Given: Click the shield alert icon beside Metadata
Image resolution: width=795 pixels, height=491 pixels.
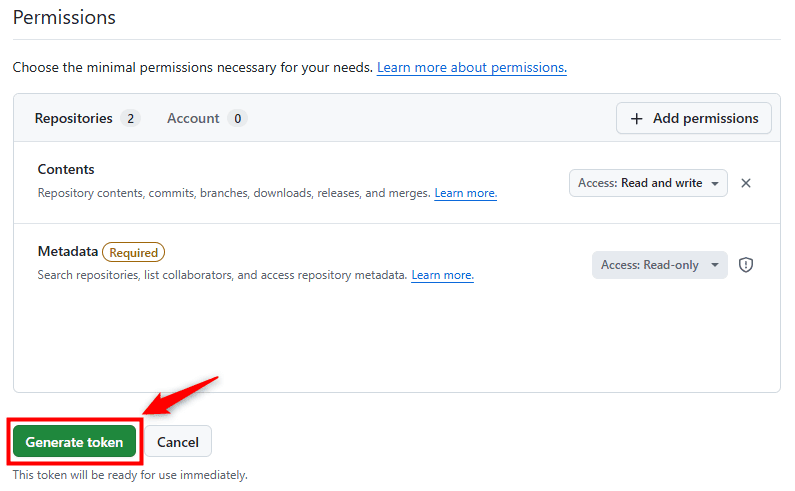Looking at the screenshot, I should 745,265.
